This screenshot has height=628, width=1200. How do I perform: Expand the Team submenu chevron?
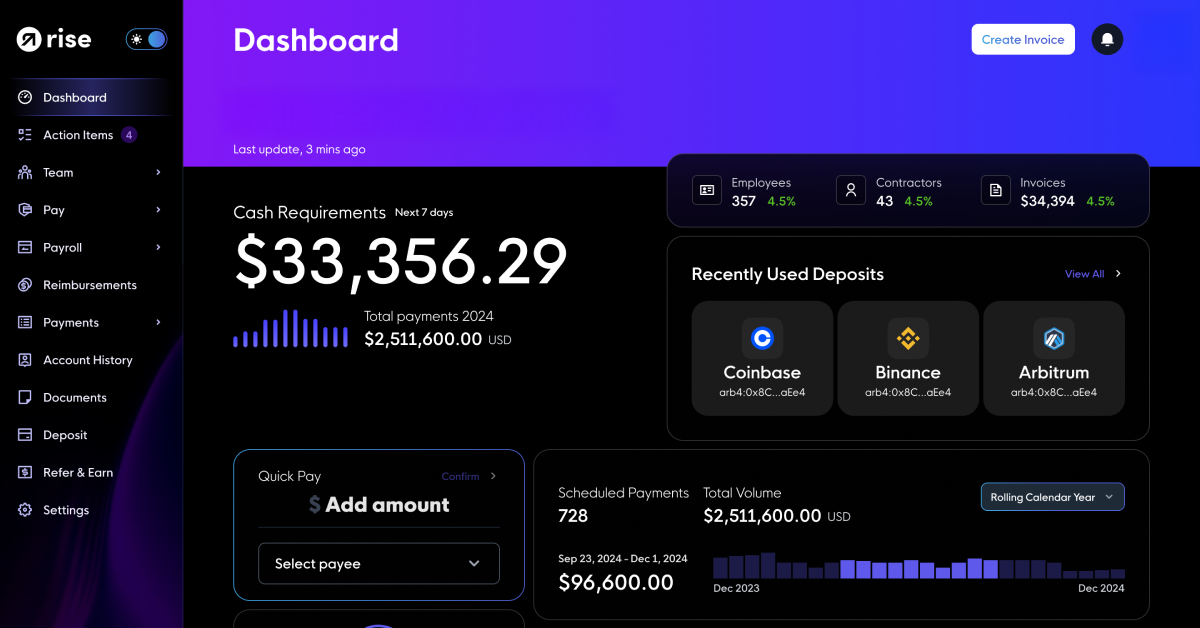coord(158,172)
